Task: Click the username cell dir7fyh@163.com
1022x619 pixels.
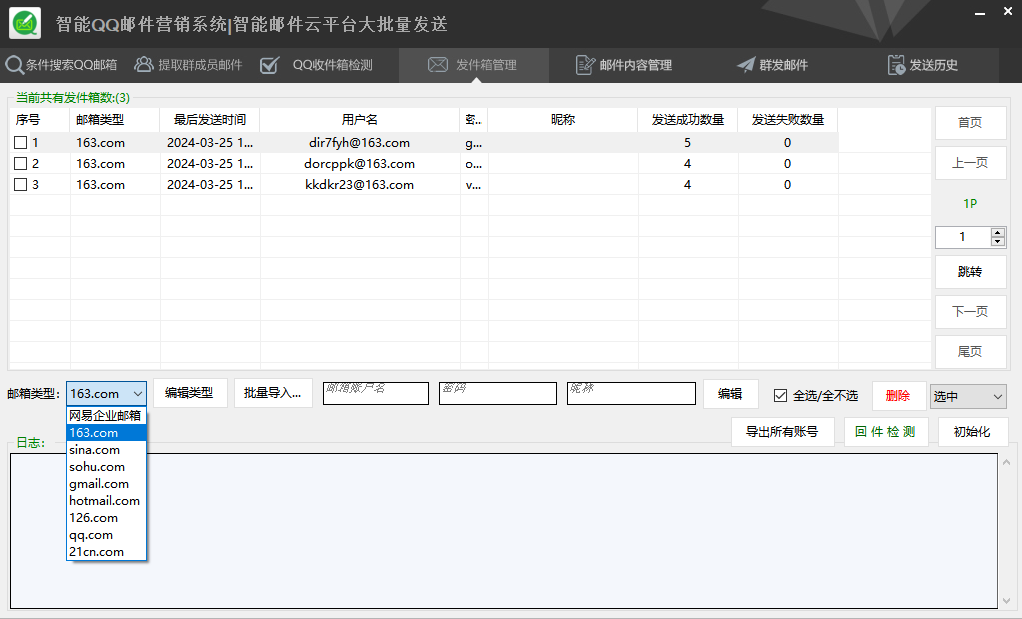Action: (x=360, y=143)
